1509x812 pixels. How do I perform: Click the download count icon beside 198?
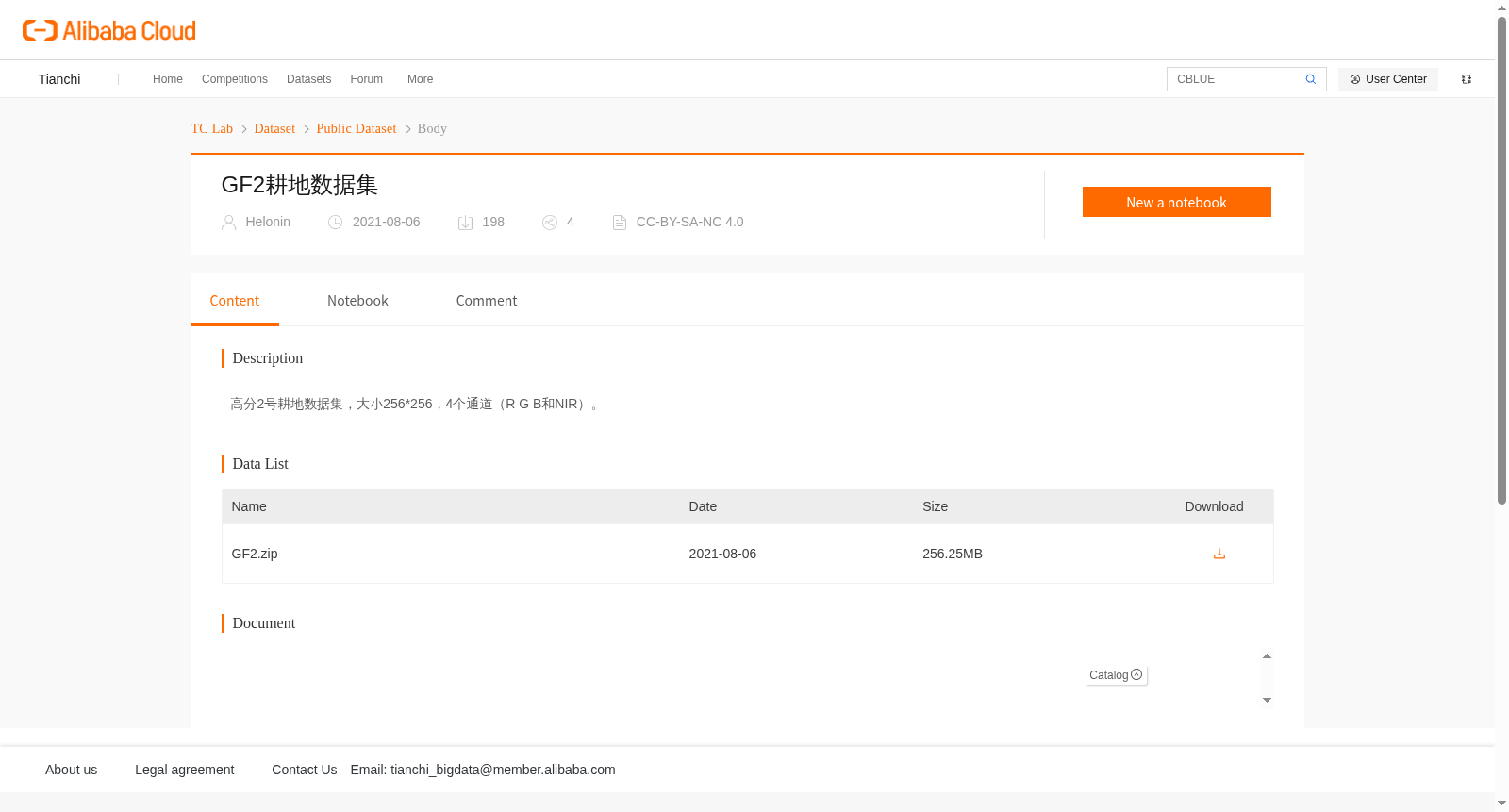[x=465, y=223]
